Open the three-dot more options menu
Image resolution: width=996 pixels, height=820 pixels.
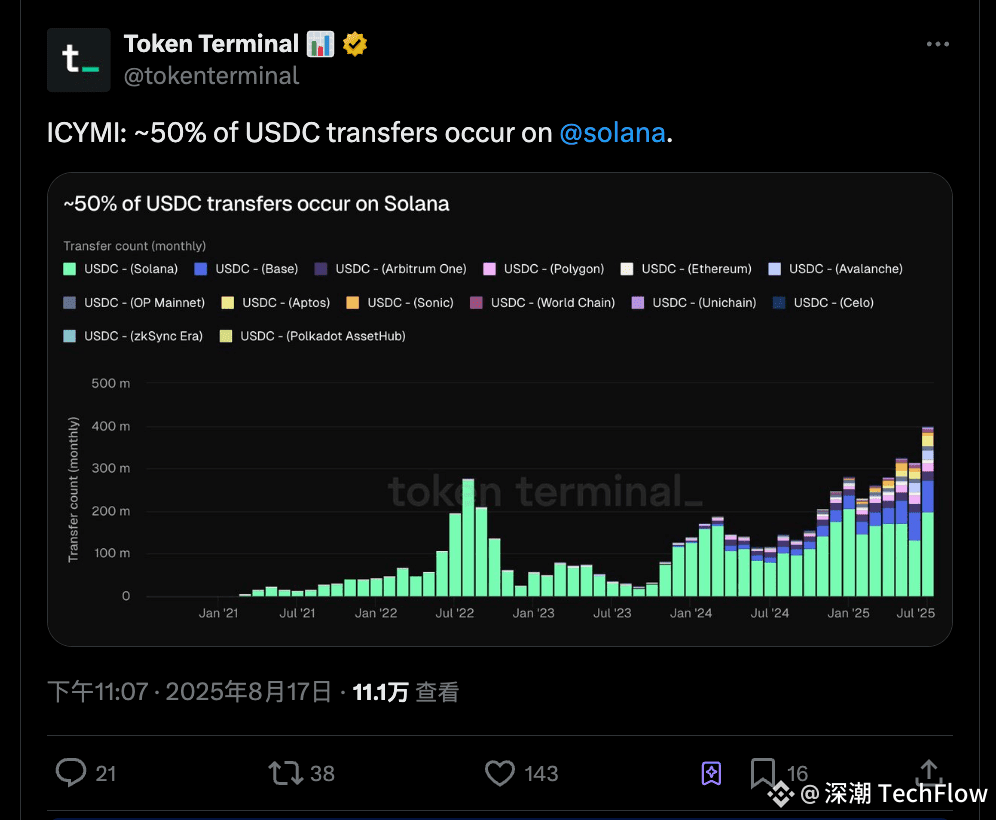click(x=938, y=44)
